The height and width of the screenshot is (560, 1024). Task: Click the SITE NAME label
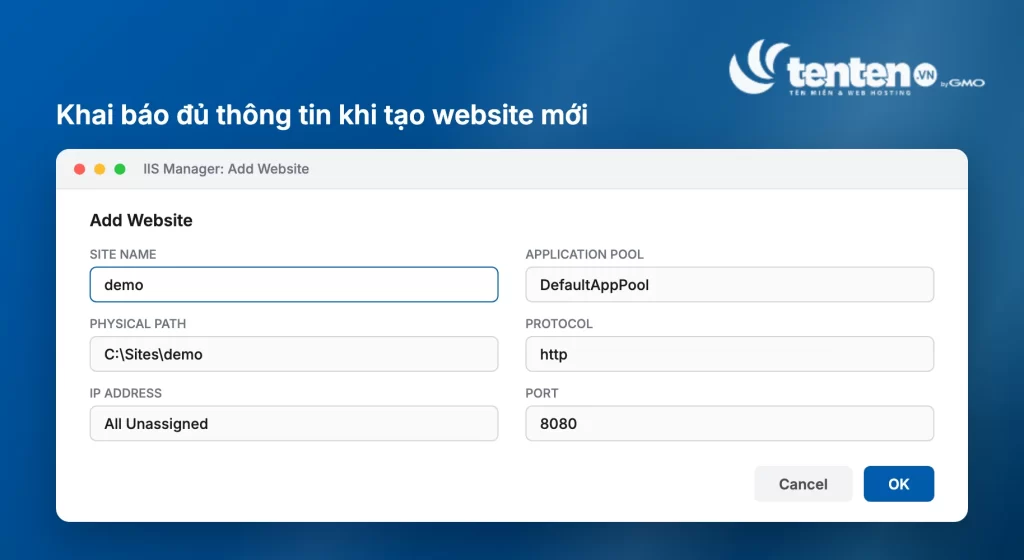click(x=123, y=255)
